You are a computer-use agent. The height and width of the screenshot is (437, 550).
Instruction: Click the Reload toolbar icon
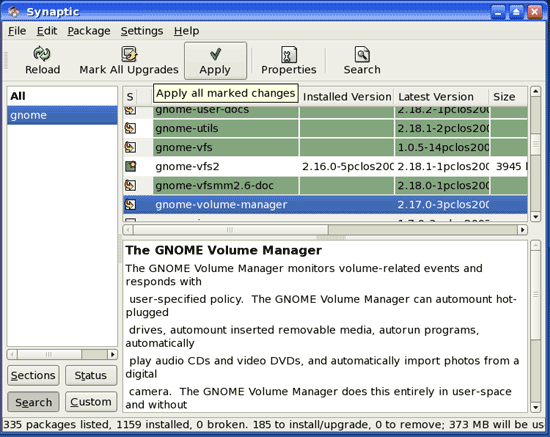pos(42,54)
